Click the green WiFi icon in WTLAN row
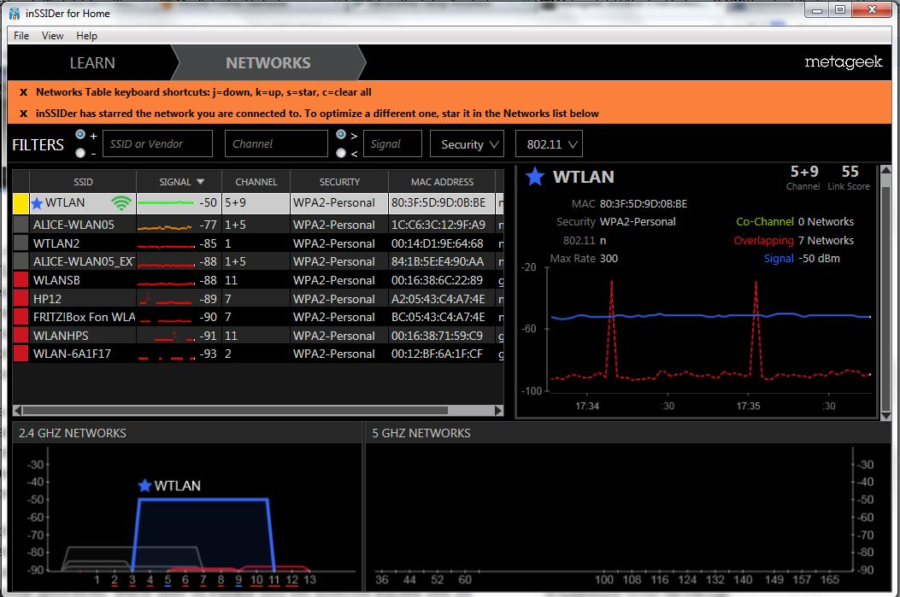900x597 pixels. point(121,203)
